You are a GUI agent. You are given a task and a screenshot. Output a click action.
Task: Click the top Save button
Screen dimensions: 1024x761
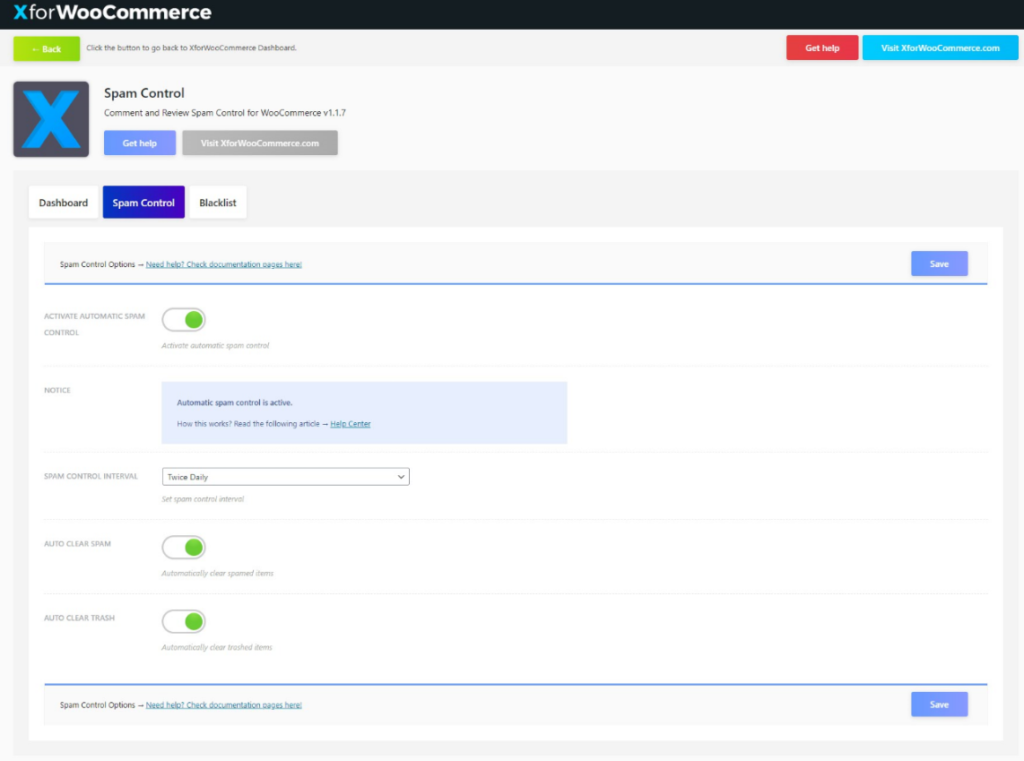point(939,264)
